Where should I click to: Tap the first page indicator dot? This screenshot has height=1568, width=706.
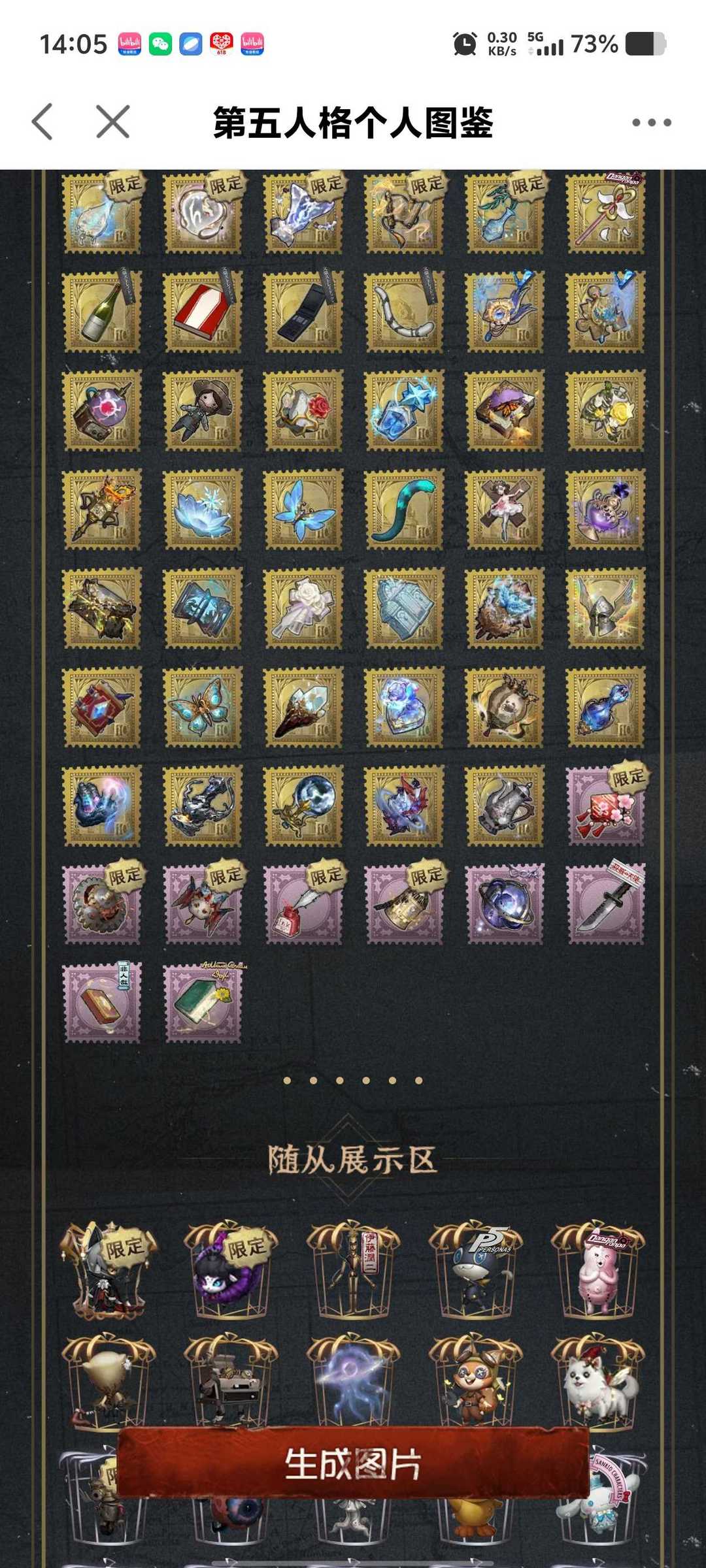pos(287,1080)
